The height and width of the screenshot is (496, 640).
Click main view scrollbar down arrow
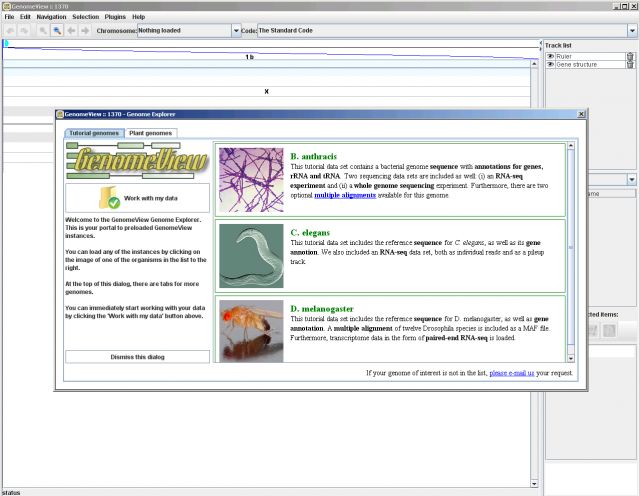point(535,484)
